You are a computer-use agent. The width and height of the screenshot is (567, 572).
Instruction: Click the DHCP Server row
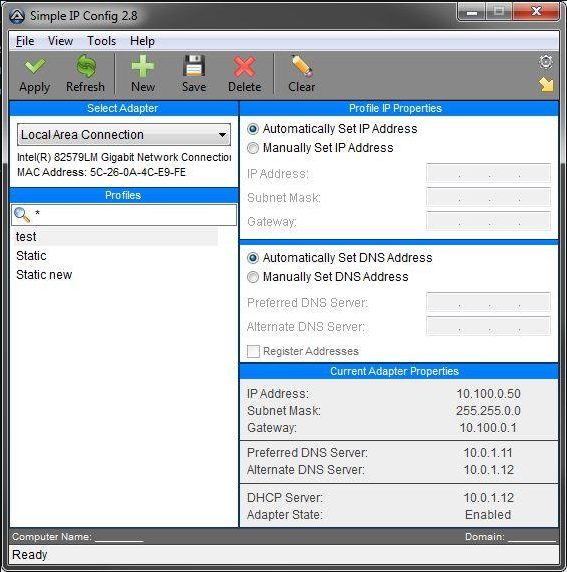point(398,498)
